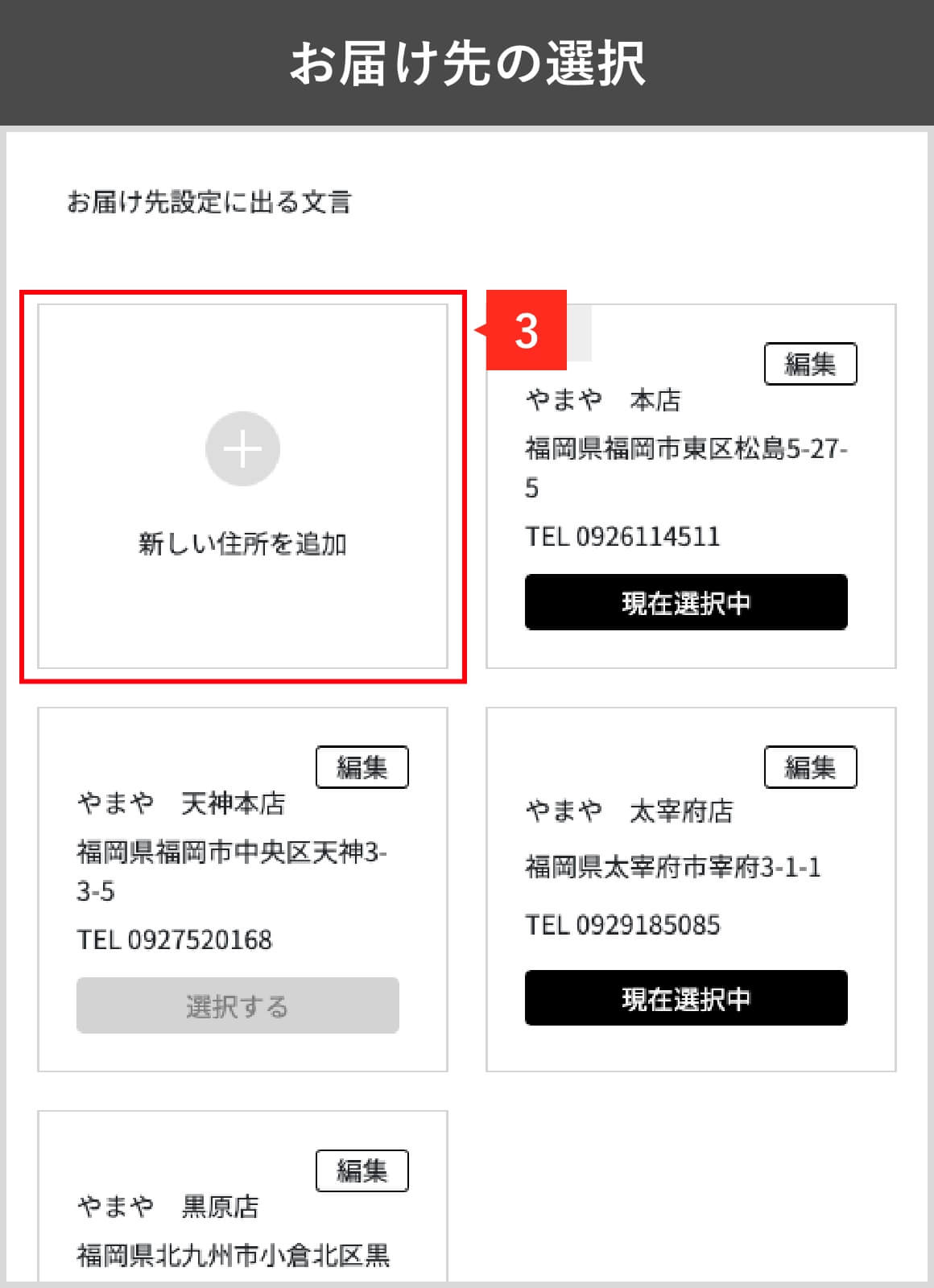The height and width of the screenshot is (1288, 934).
Task: Click the 福岡県福岡市東区松島5-27-5 address text
Action: click(x=686, y=468)
